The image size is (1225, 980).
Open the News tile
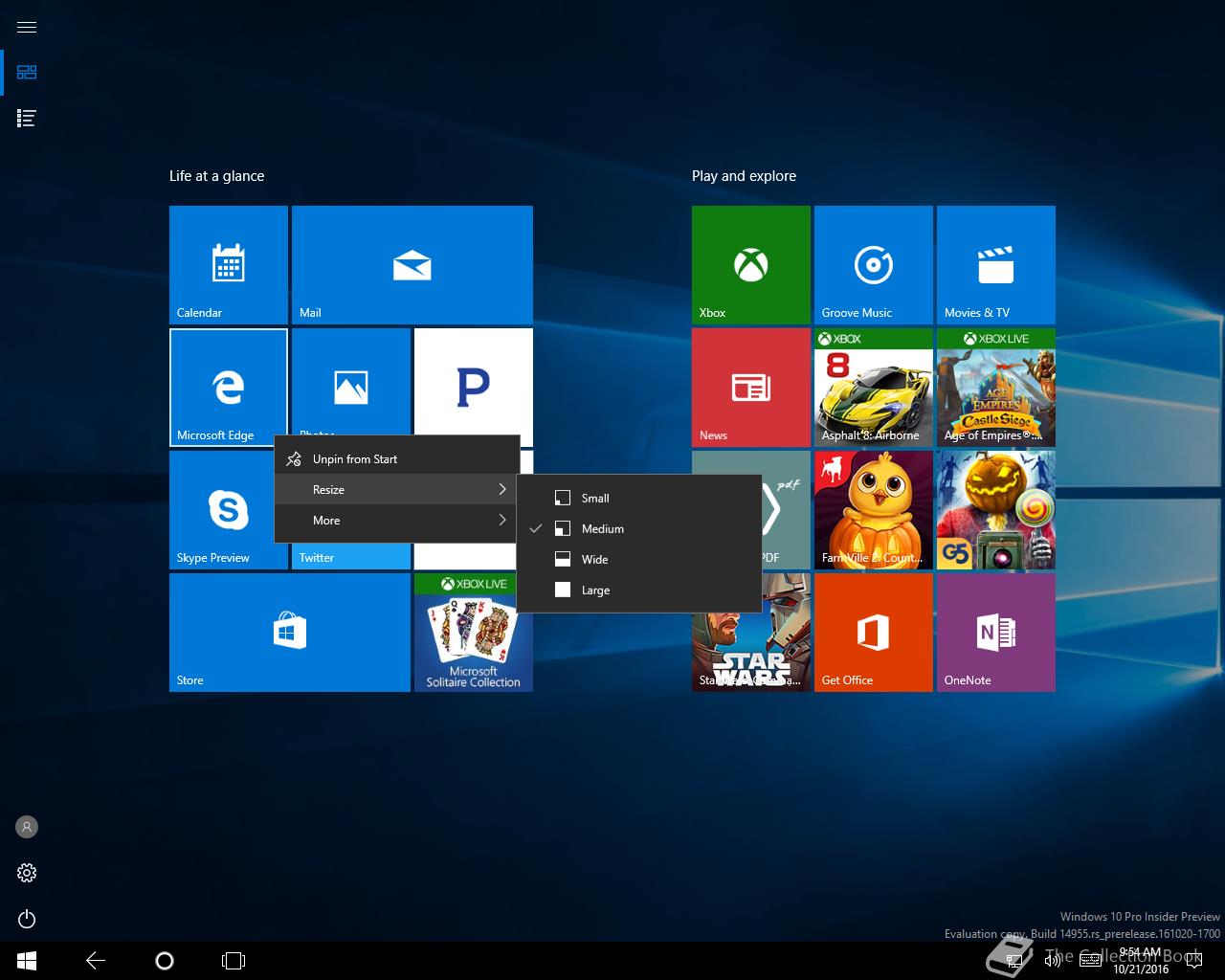751,388
